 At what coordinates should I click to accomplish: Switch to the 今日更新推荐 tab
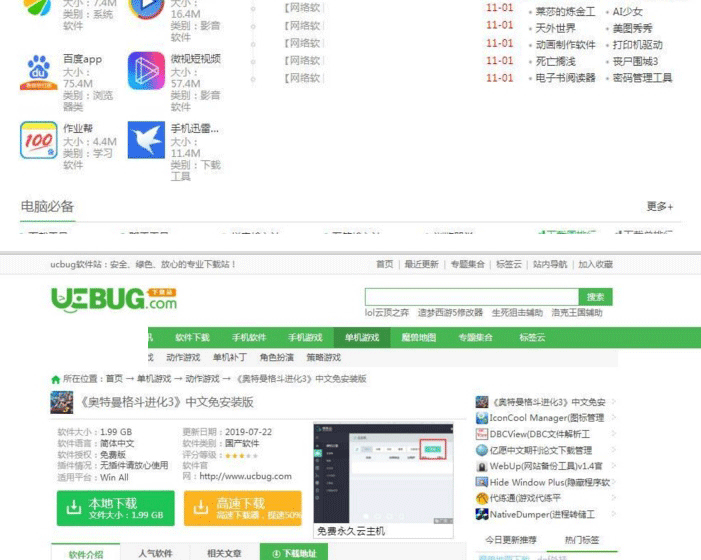click(511, 540)
